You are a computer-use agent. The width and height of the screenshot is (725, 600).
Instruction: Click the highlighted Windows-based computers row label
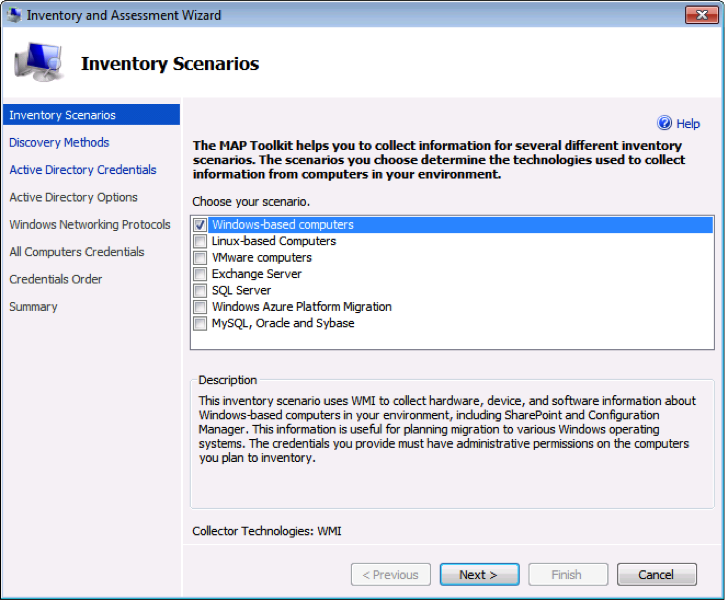(x=283, y=225)
